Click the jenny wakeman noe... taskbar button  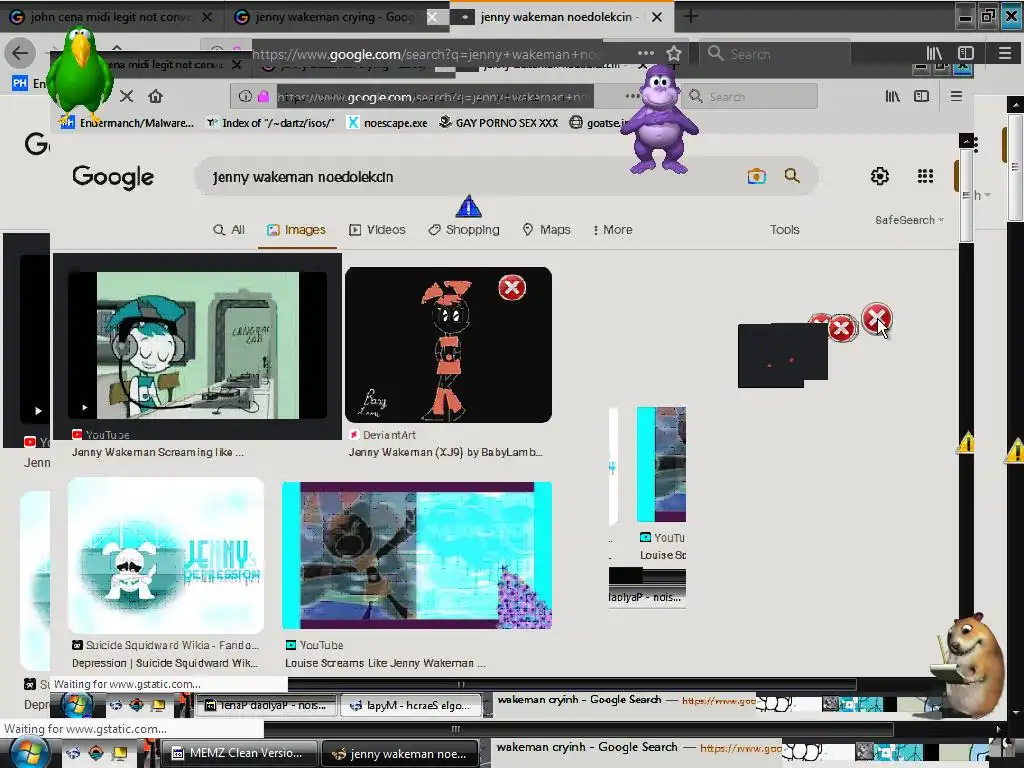coord(402,754)
